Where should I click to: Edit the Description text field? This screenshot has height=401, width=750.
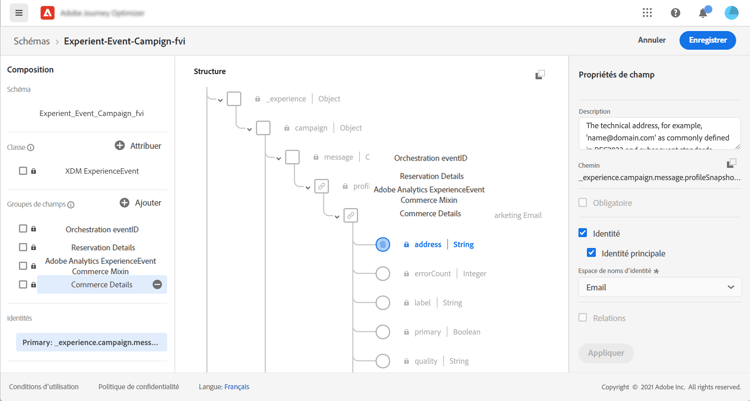[659, 133]
